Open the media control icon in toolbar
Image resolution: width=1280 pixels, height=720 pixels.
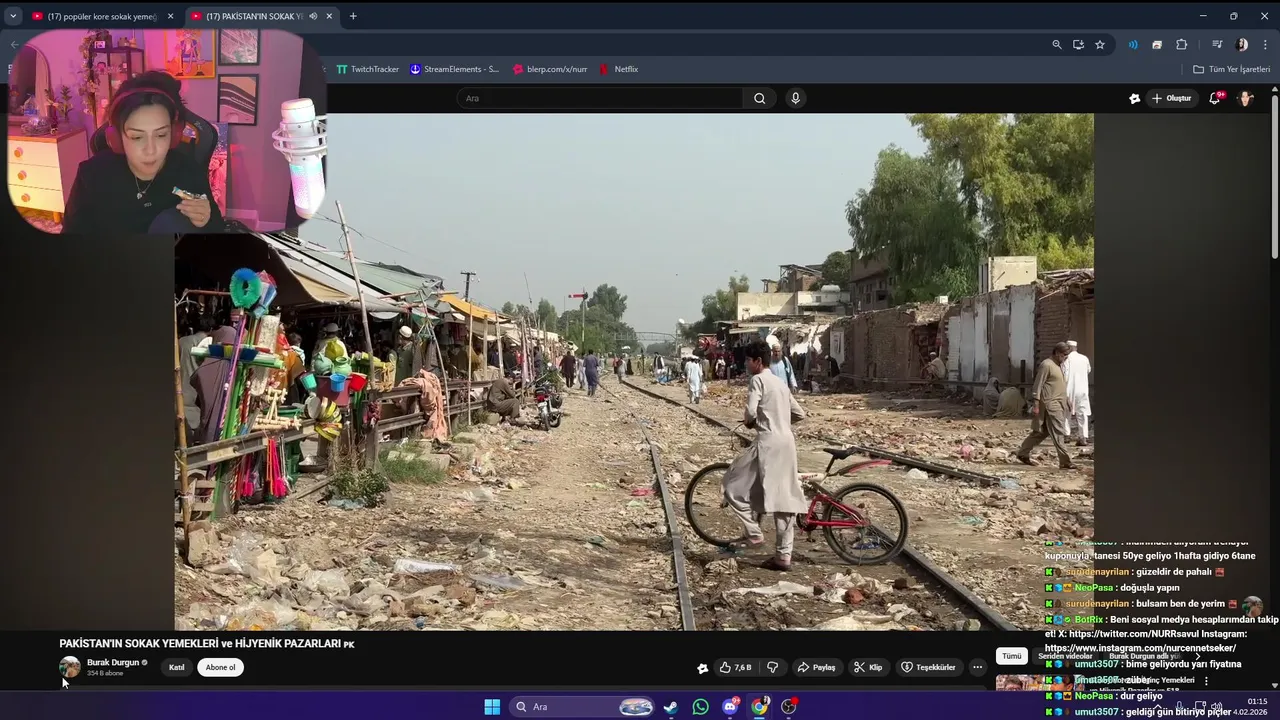click(1217, 44)
